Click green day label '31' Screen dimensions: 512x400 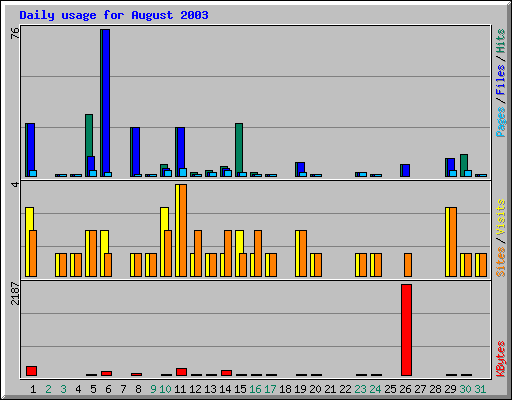480,389
